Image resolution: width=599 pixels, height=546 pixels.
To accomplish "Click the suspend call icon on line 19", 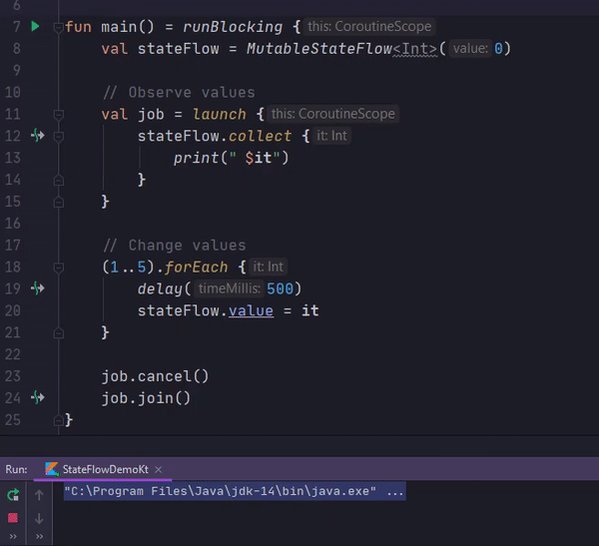I will [x=37, y=288].
